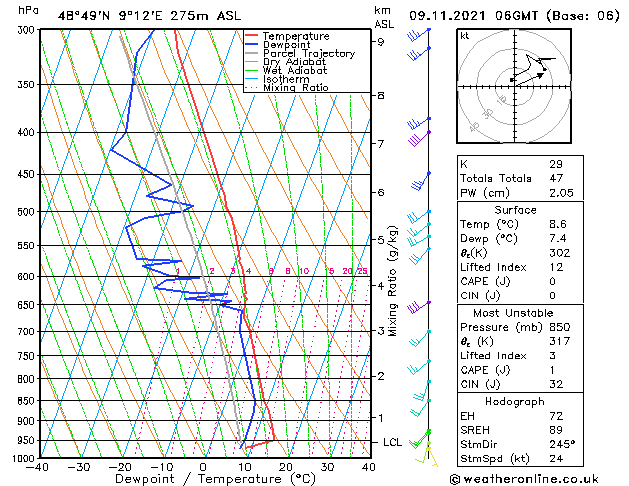The width and height of the screenshot is (629, 486).
Task: Click the purple wind barb near 650 hPa
Action: pos(418,307)
